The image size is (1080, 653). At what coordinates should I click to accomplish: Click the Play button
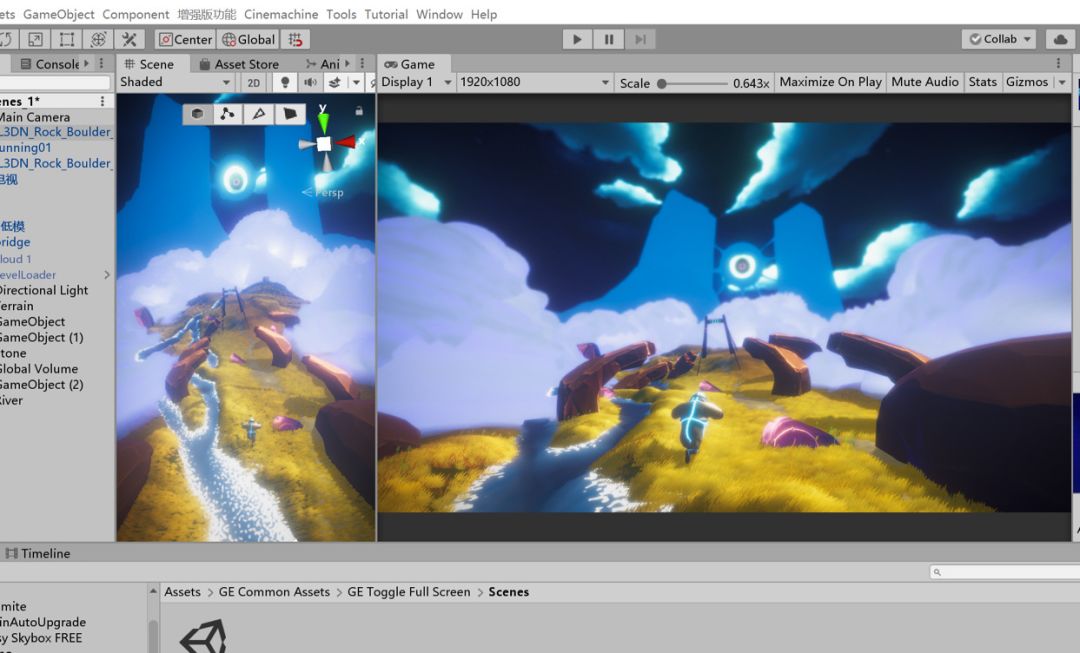coord(577,39)
